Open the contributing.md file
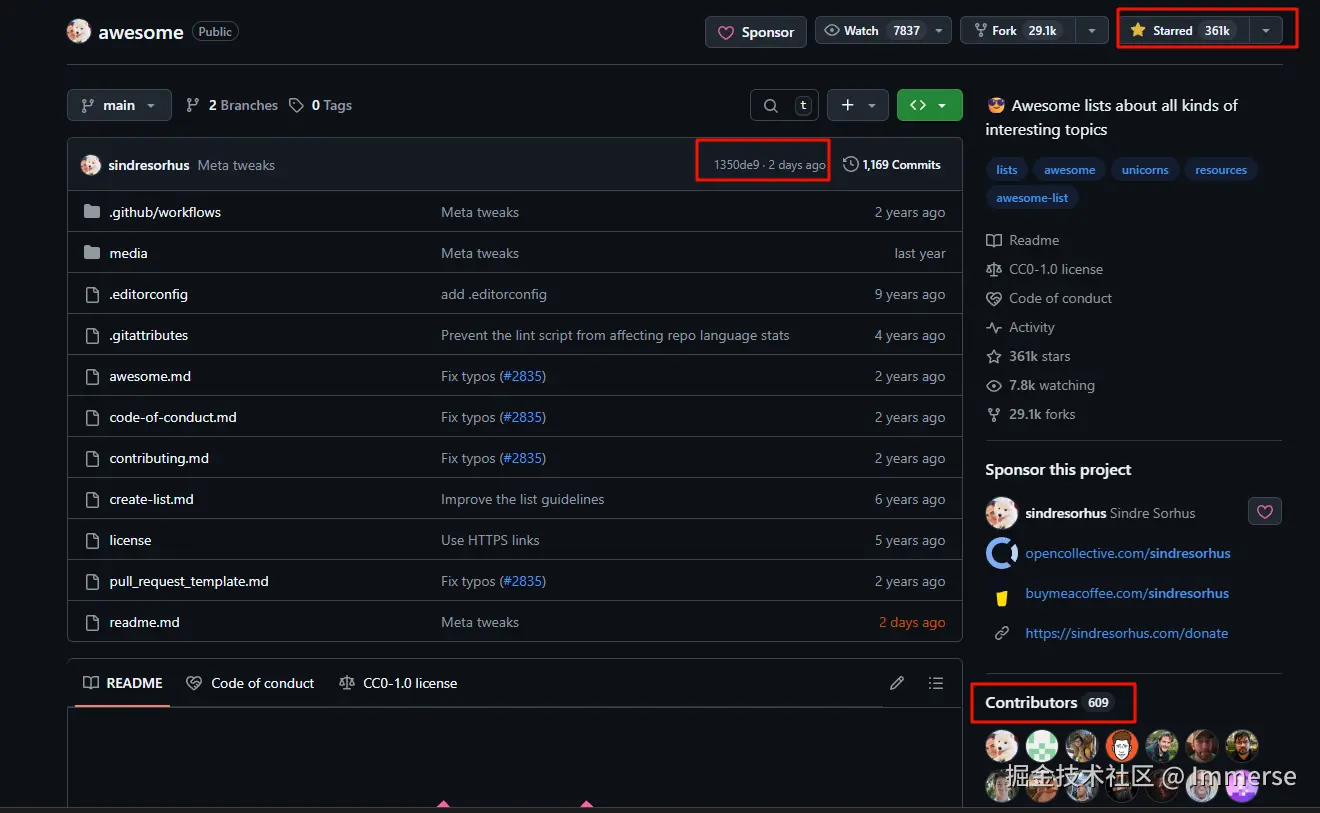The height and width of the screenshot is (813, 1320). point(159,458)
